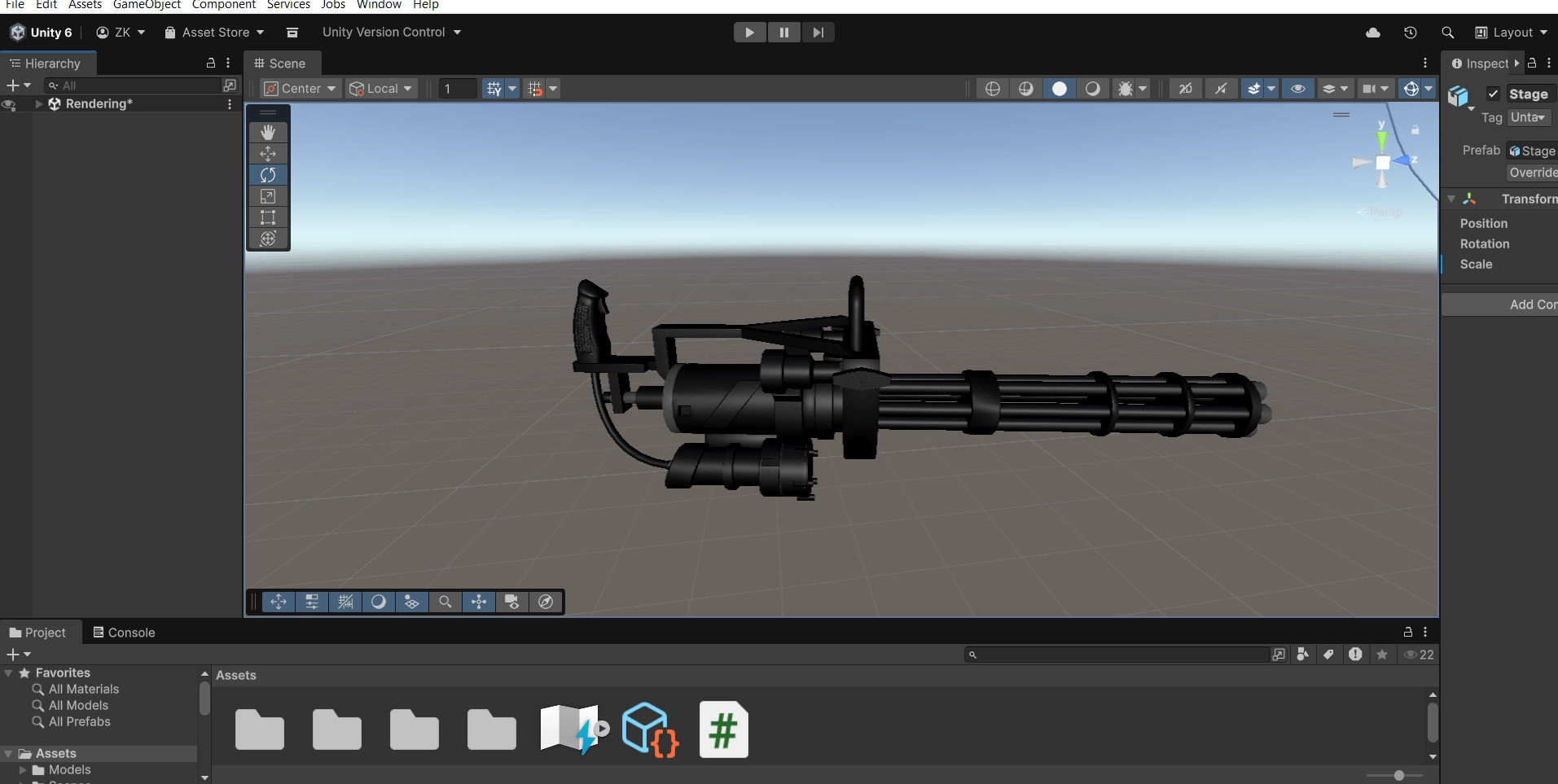Adjust the asset icon size slider

pyautogui.click(x=1398, y=775)
